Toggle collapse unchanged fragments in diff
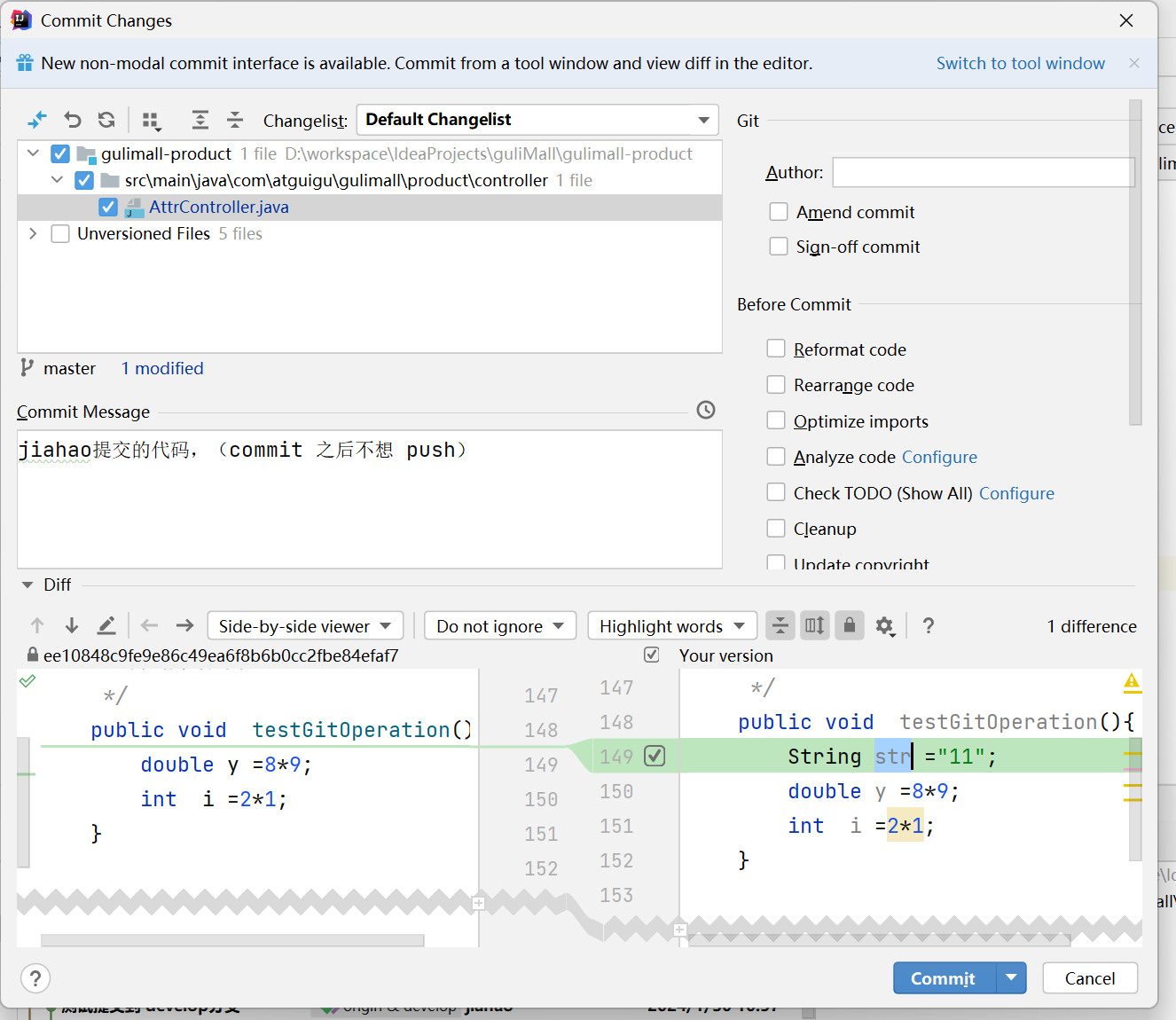Screen dimensions: 1176x1020 (x=780, y=625)
